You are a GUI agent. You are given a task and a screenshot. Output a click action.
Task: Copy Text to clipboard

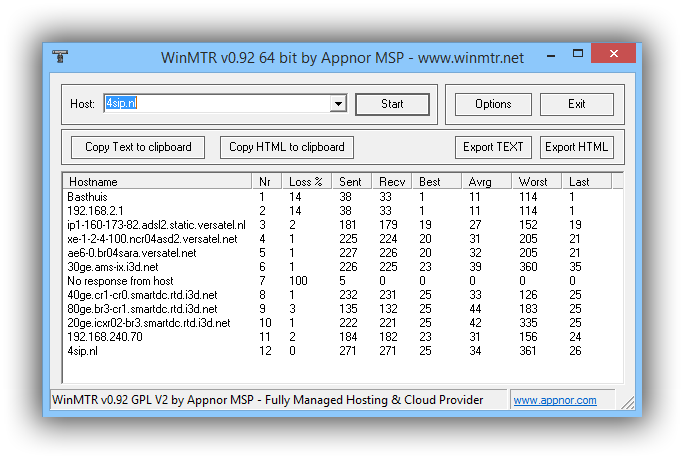pos(138,147)
